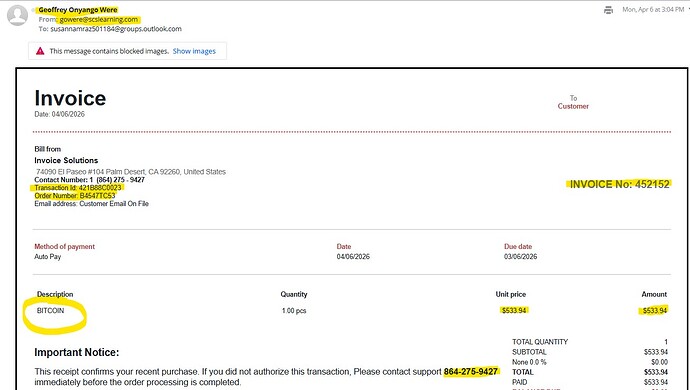690x390 pixels.
Task: Click 'This message contains blocked images' text
Action: click(109, 51)
